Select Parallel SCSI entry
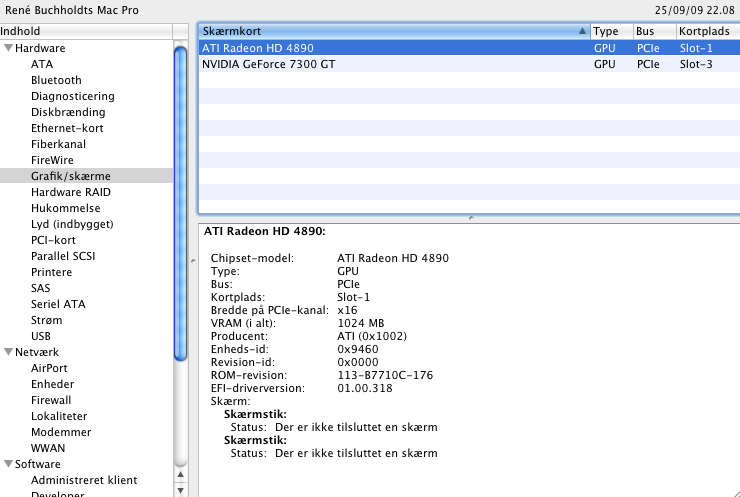Screen dimensions: 740x497 pyautogui.click(x=63, y=256)
